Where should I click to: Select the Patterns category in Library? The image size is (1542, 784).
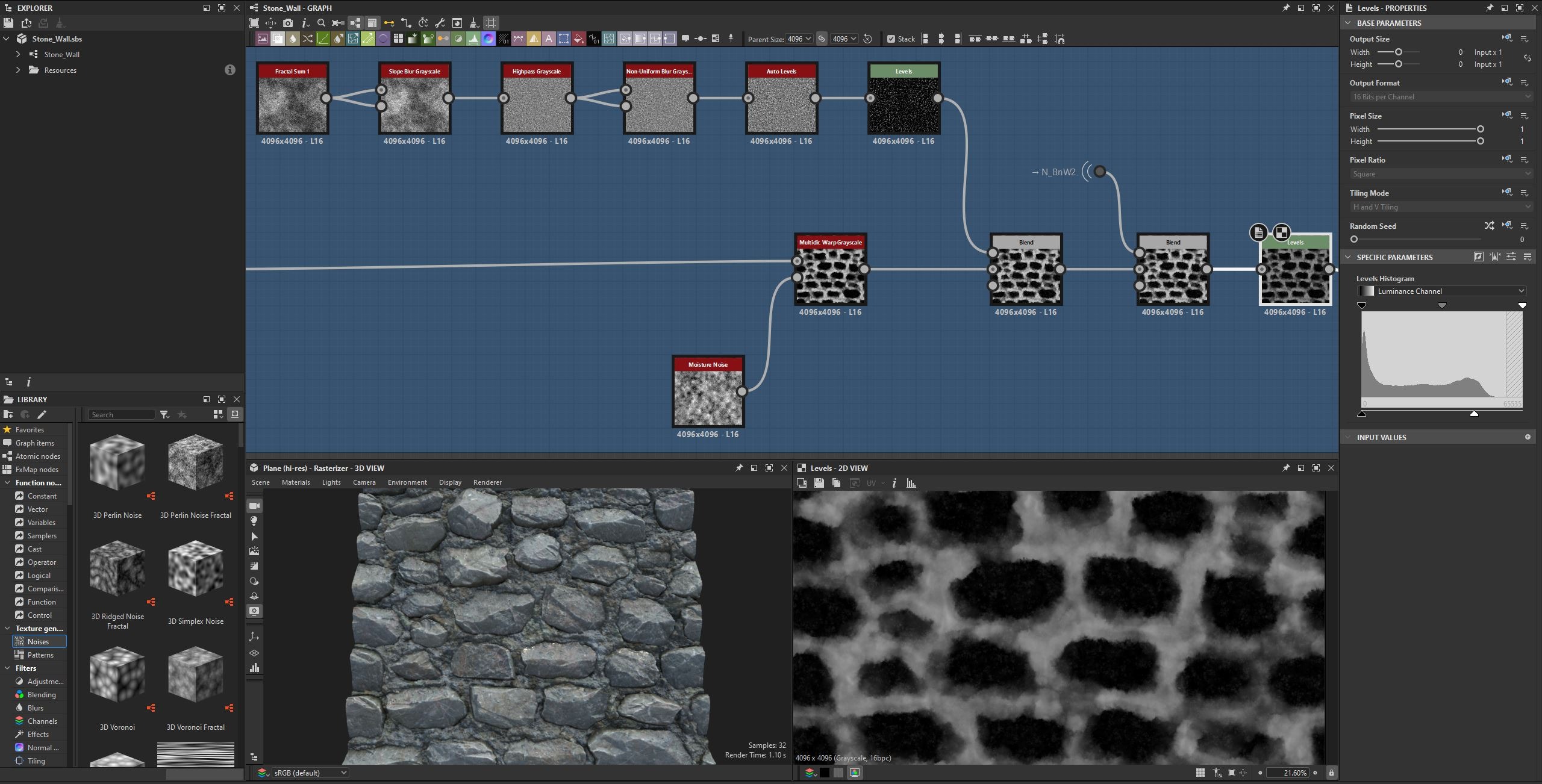coord(40,655)
